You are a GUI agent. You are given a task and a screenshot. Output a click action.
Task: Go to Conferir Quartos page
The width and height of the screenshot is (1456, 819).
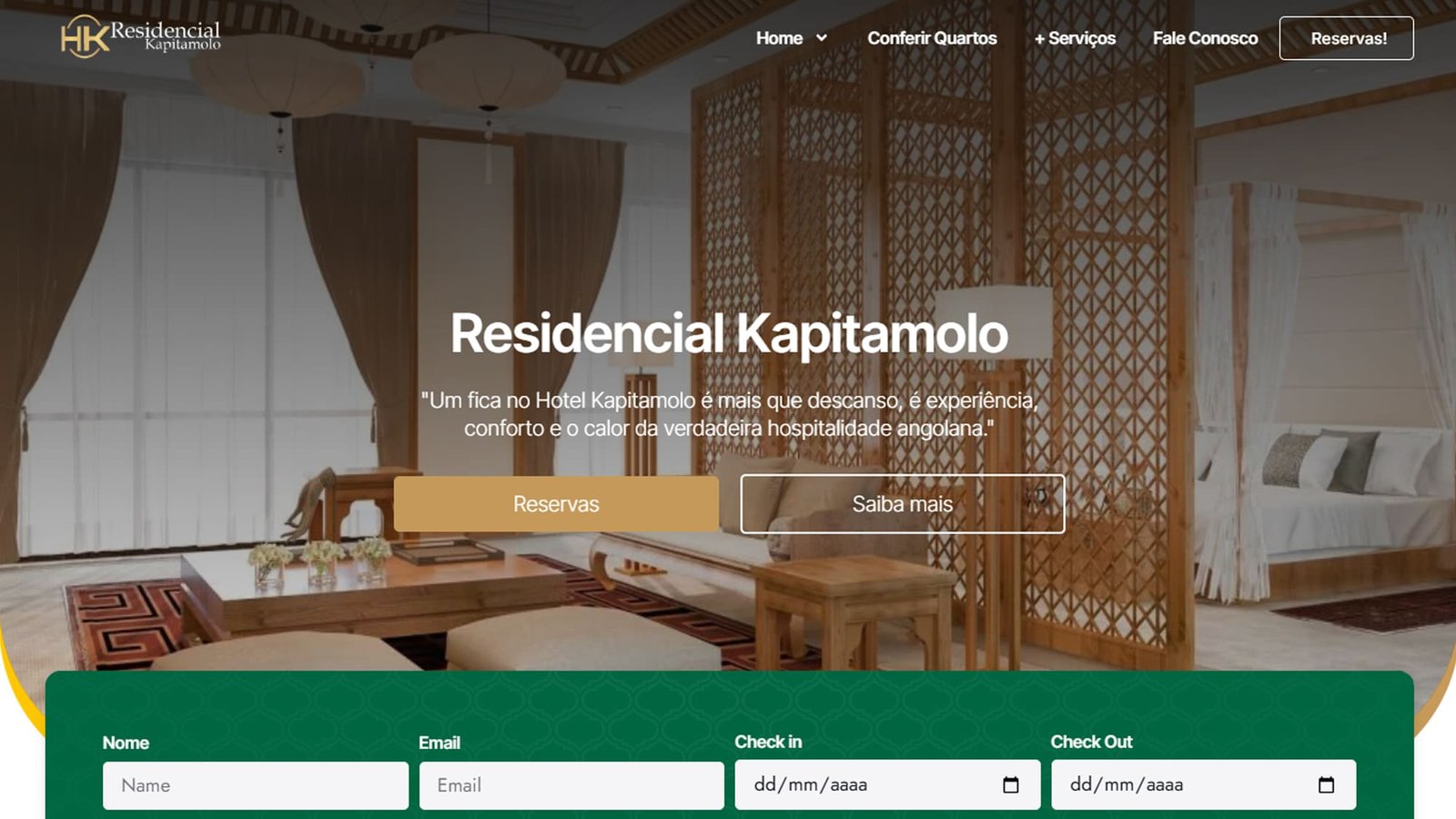pyautogui.click(x=932, y=38)
